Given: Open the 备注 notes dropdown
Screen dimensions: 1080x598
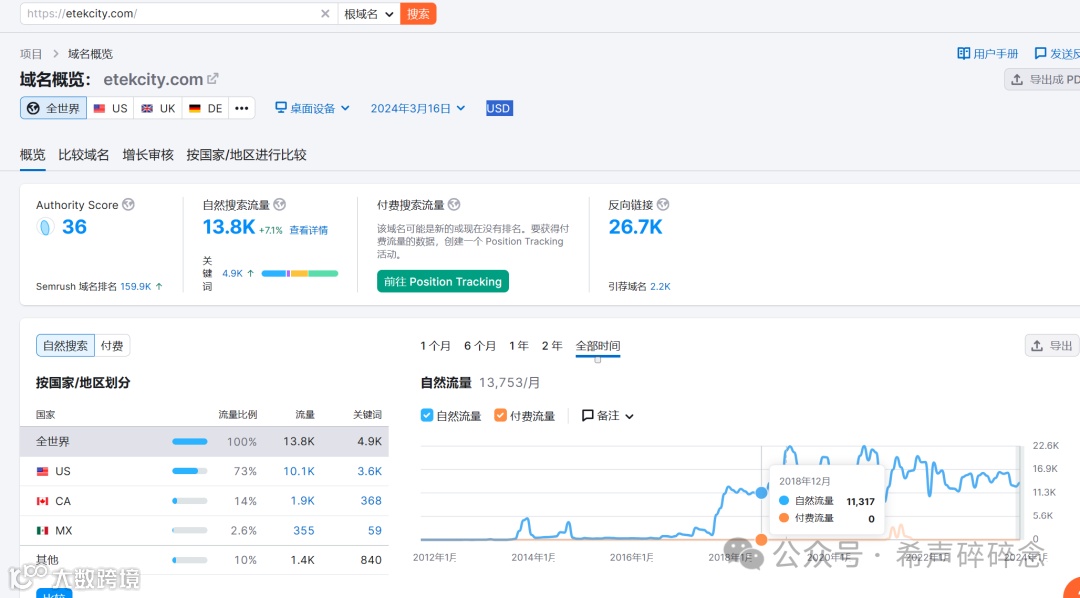Looking at the screenshot, I should [x=608, y=415].
